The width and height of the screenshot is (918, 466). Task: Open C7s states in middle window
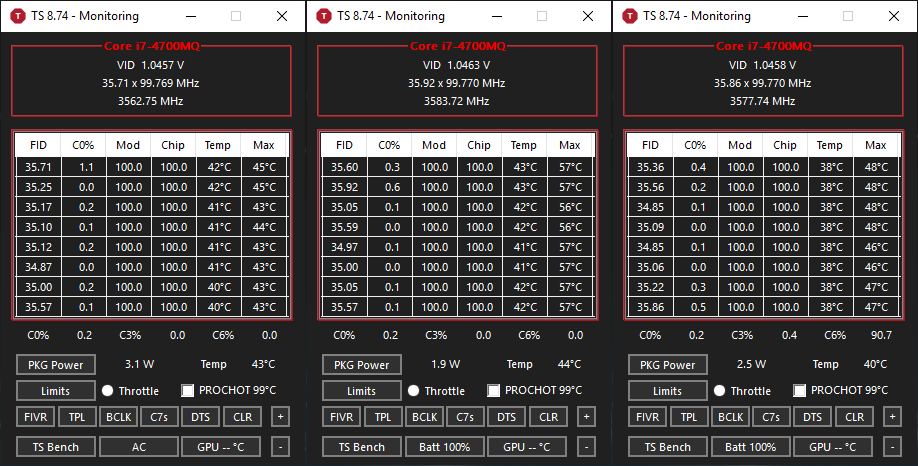465,417
